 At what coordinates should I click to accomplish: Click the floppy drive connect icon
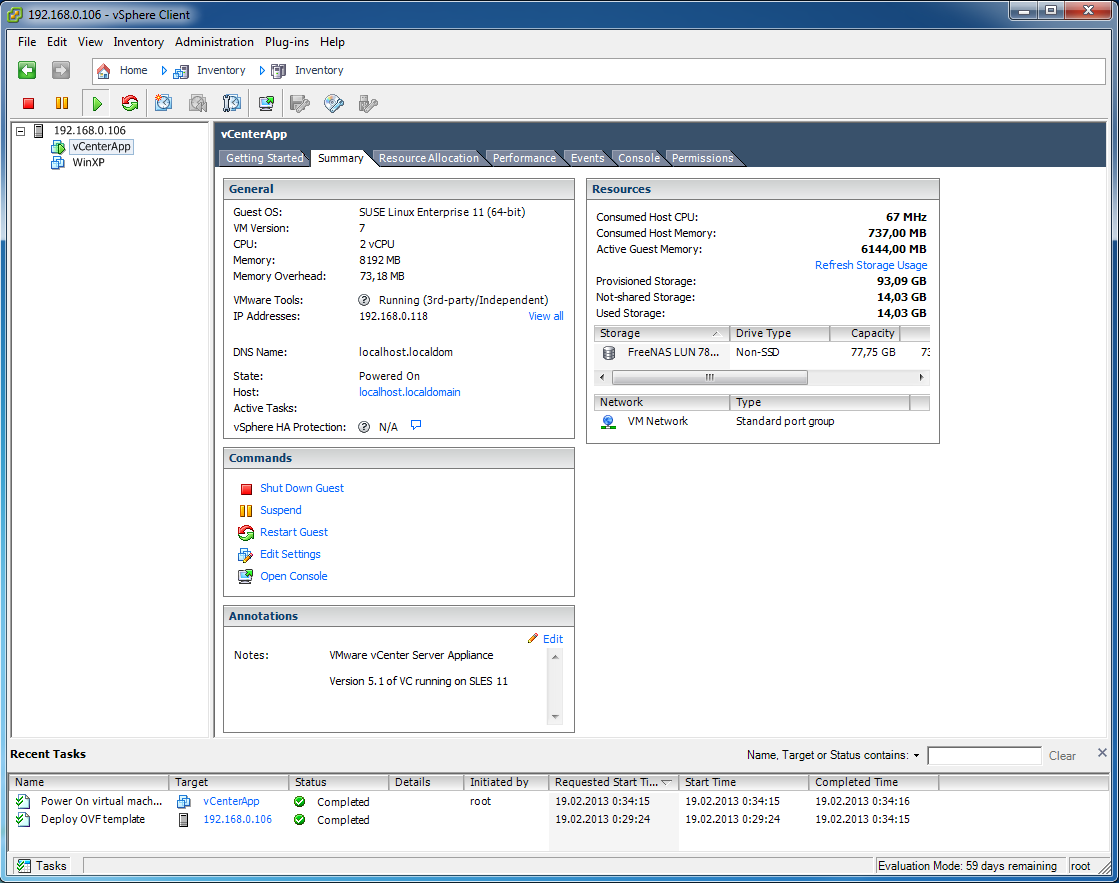pos(300,104)
